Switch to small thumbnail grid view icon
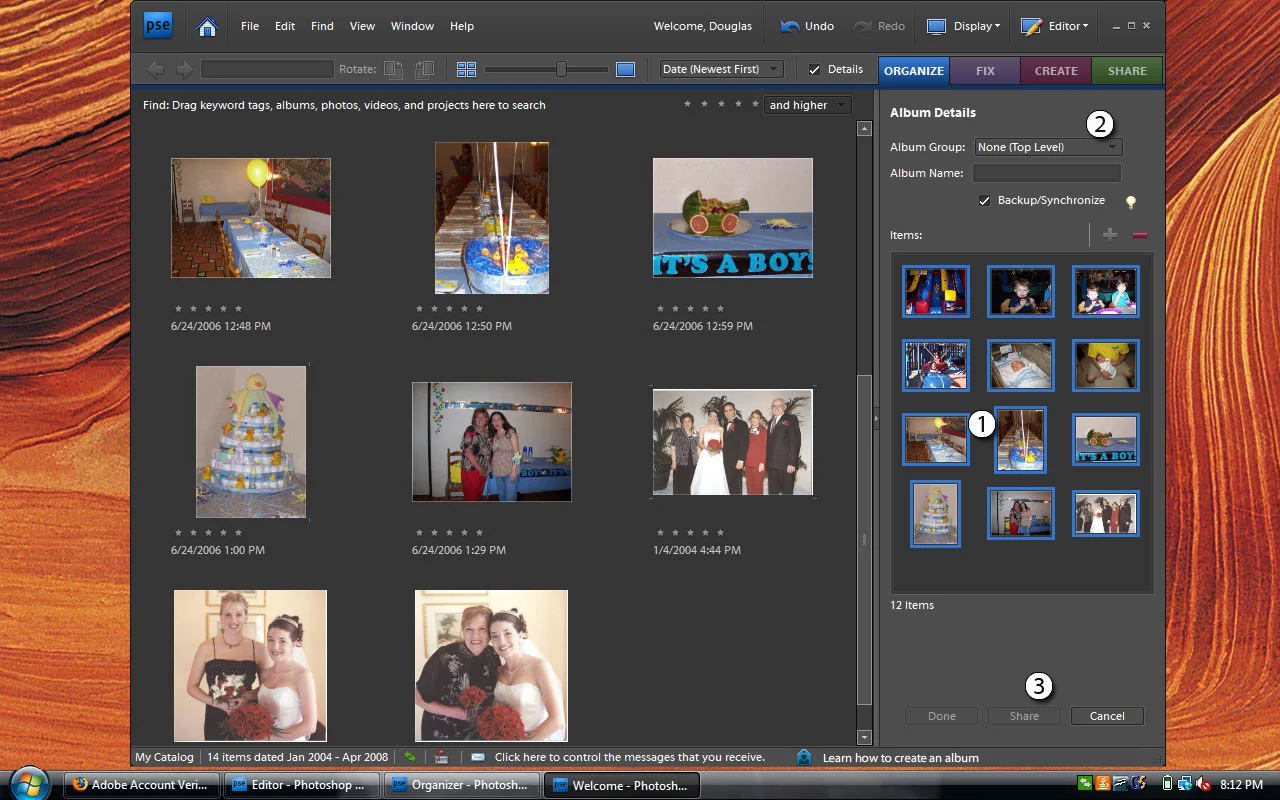This screenshot has height=800, width=1280. [x=466, y=69]
